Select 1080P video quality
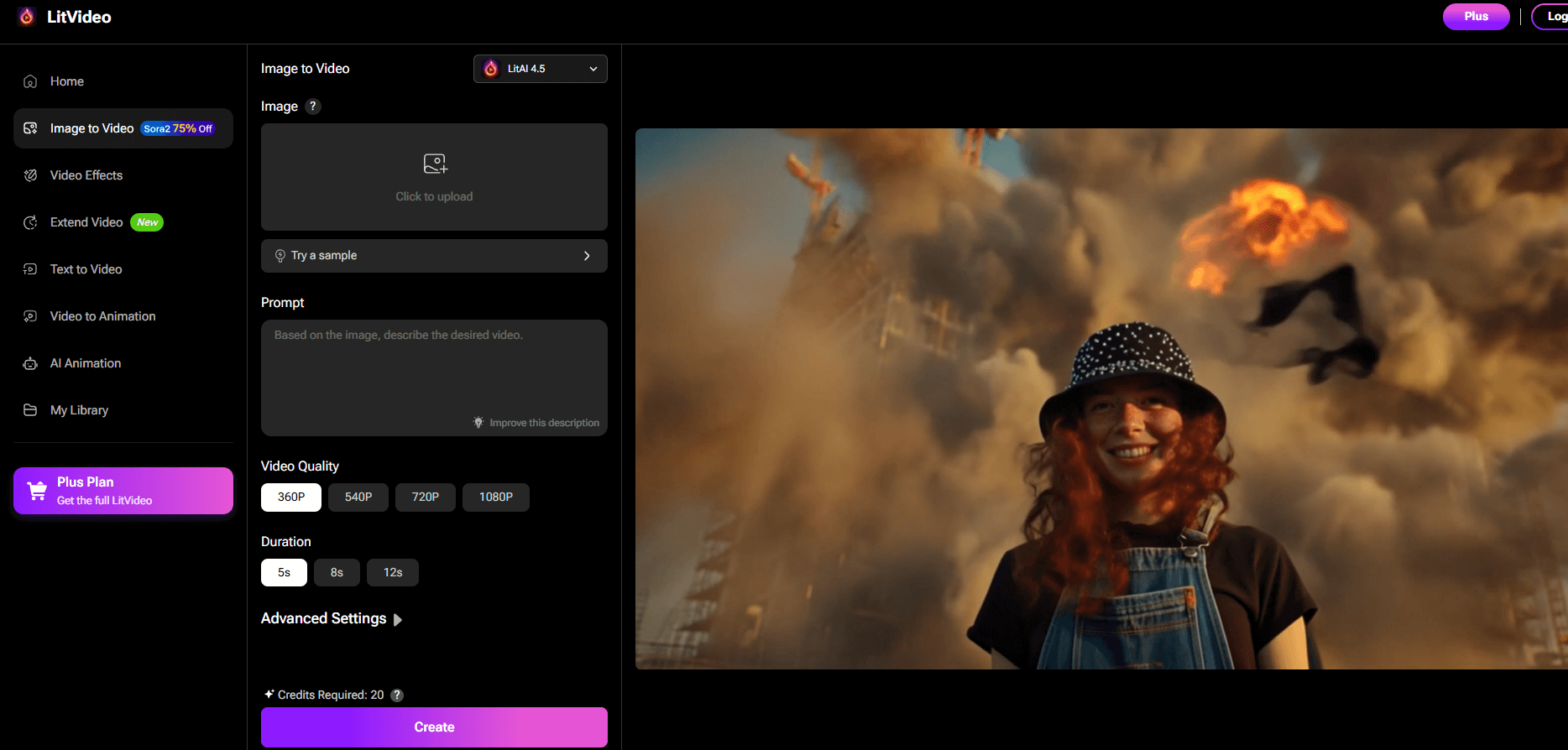This screenshot has height=750, width=1568. click(x=495, y=497)
